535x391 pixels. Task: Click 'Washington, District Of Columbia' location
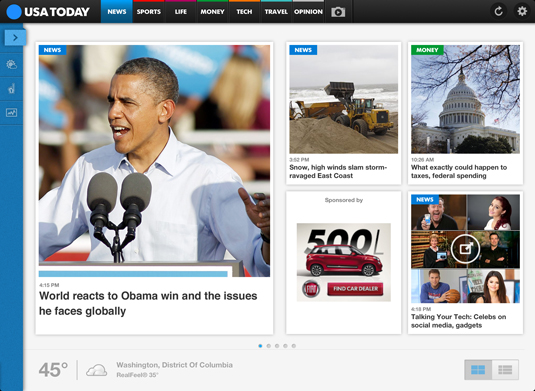coord(174,365)
